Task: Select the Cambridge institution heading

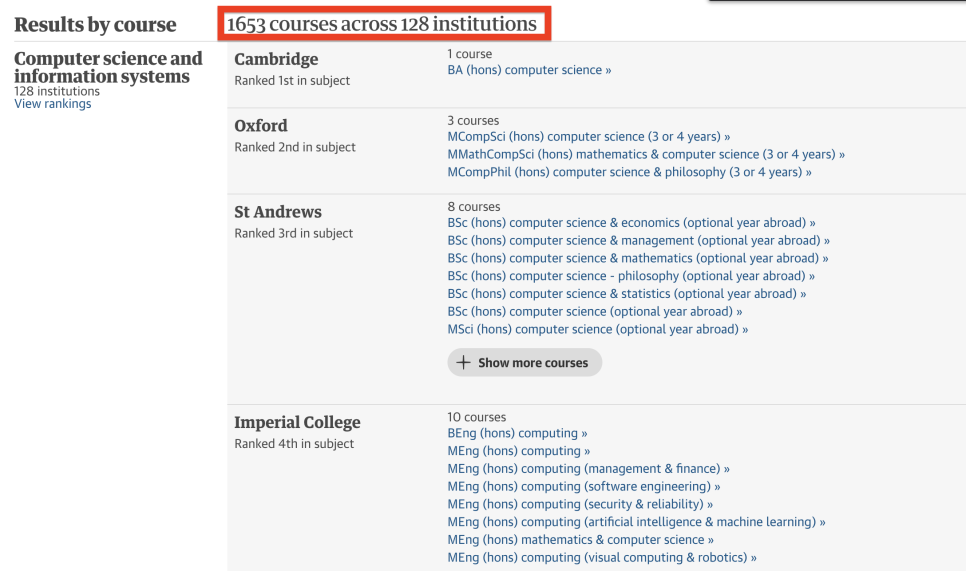Action: (276, 59)
